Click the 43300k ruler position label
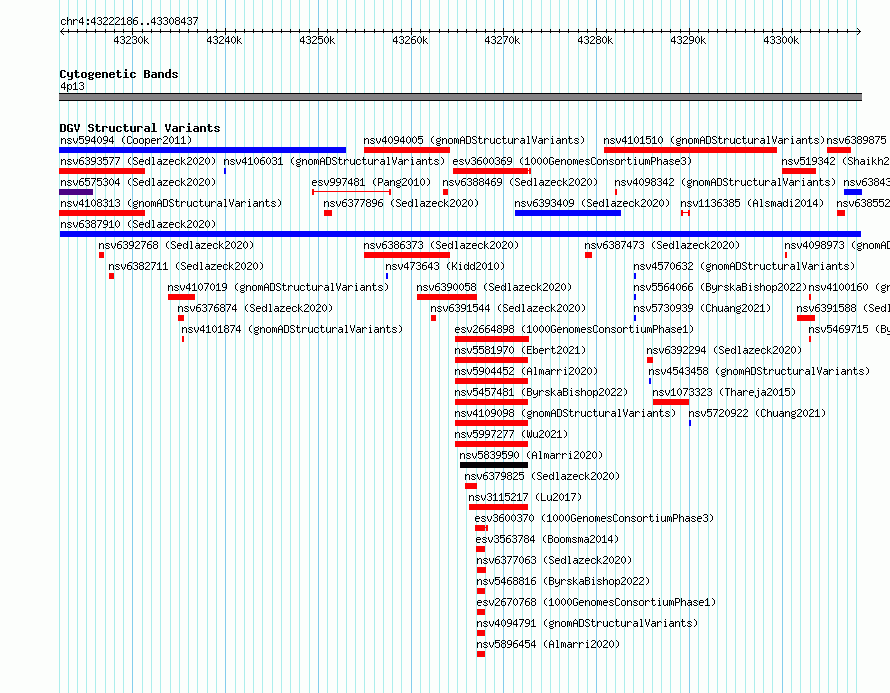 [781, 40]
